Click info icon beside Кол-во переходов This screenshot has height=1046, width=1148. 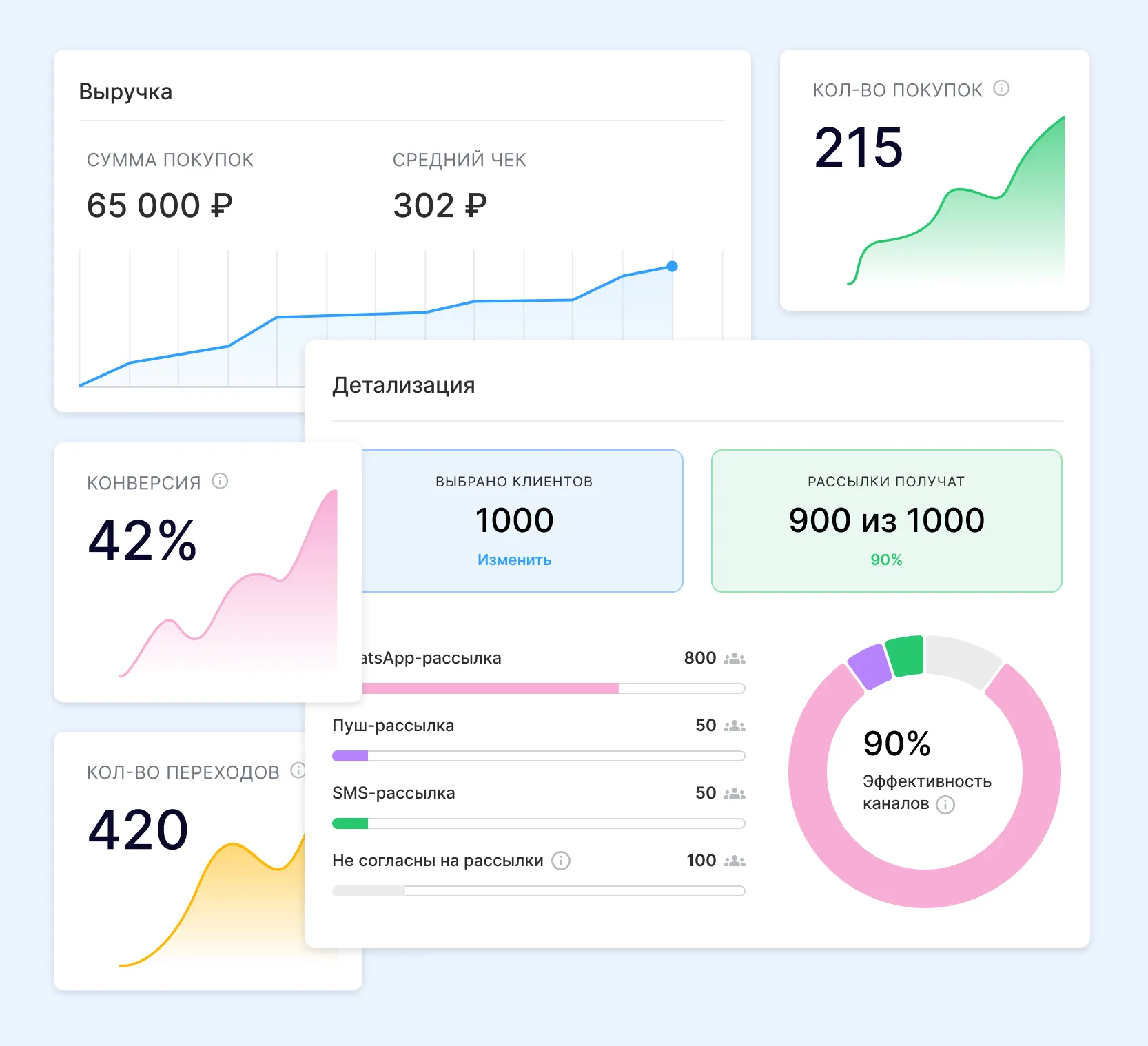(298, 770)
